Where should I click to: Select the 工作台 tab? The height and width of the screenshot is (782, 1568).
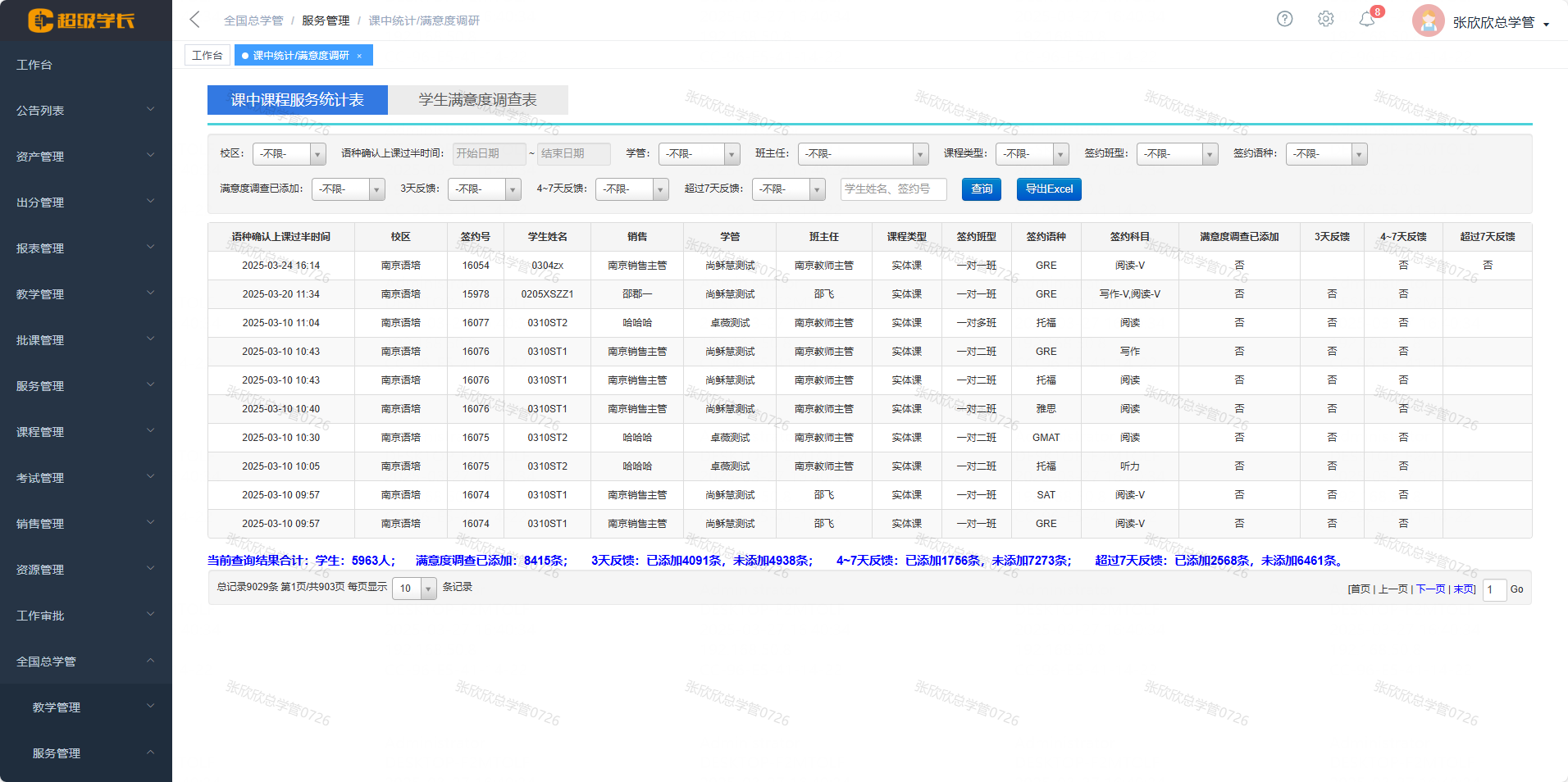(207, 55)
